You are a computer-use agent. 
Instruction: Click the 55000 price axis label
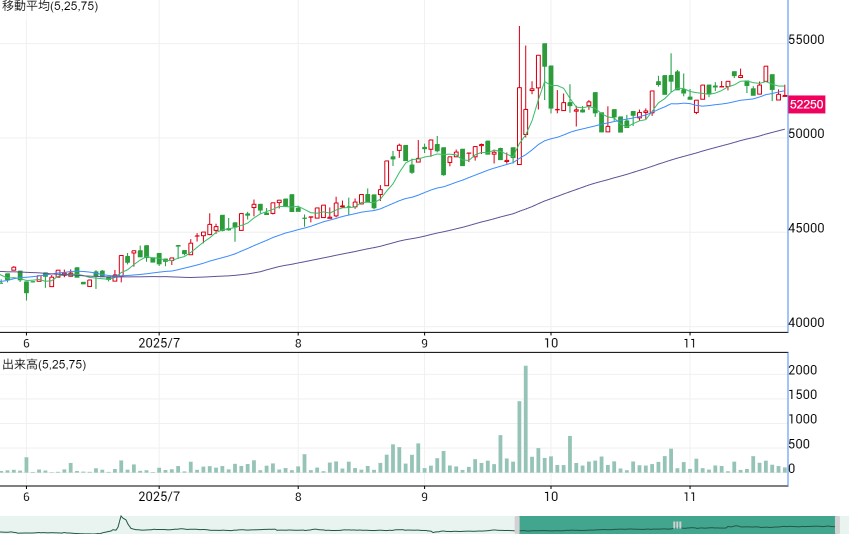click(806, 40)
